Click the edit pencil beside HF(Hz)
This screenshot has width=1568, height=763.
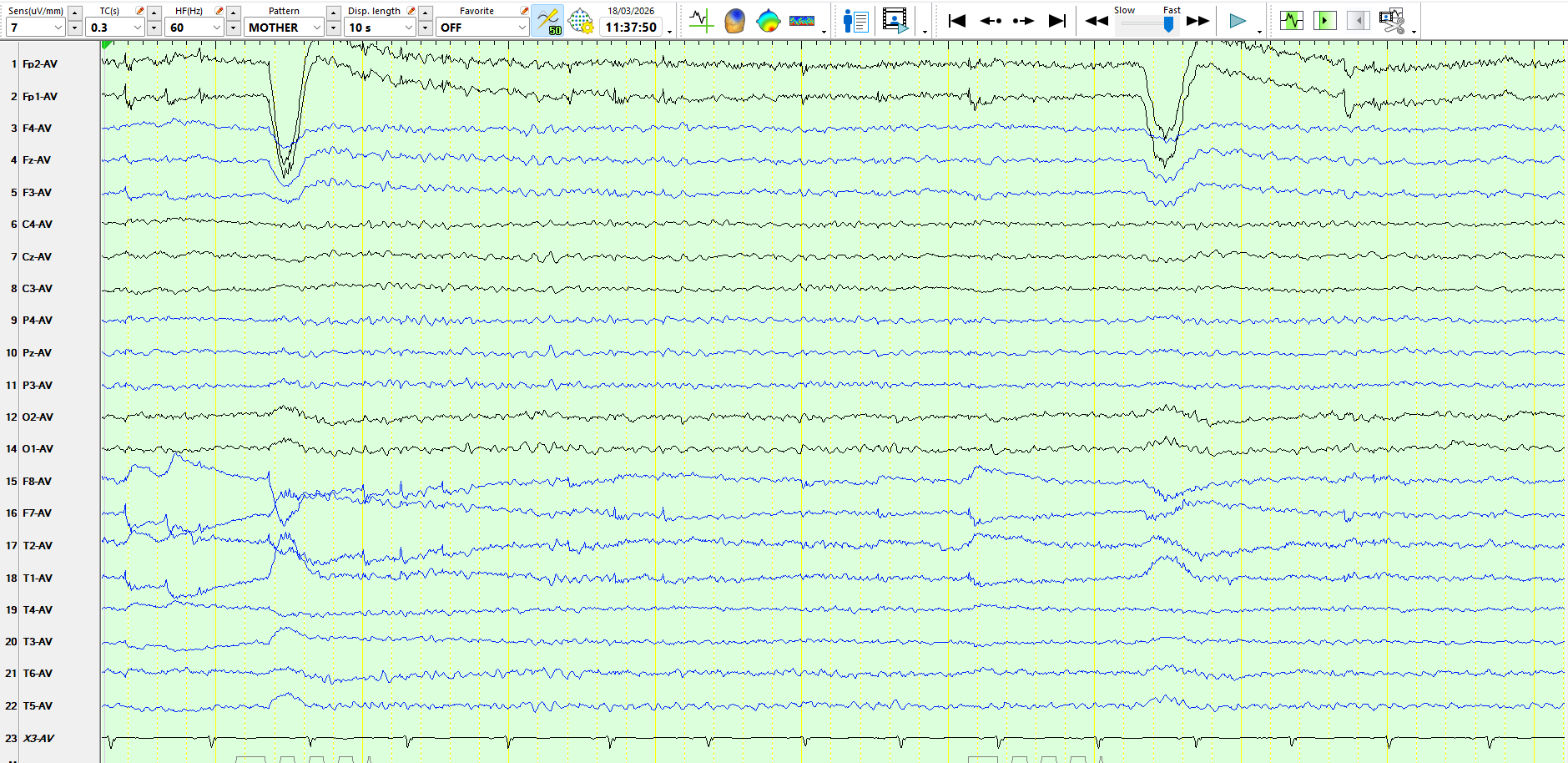coord(219,11)
